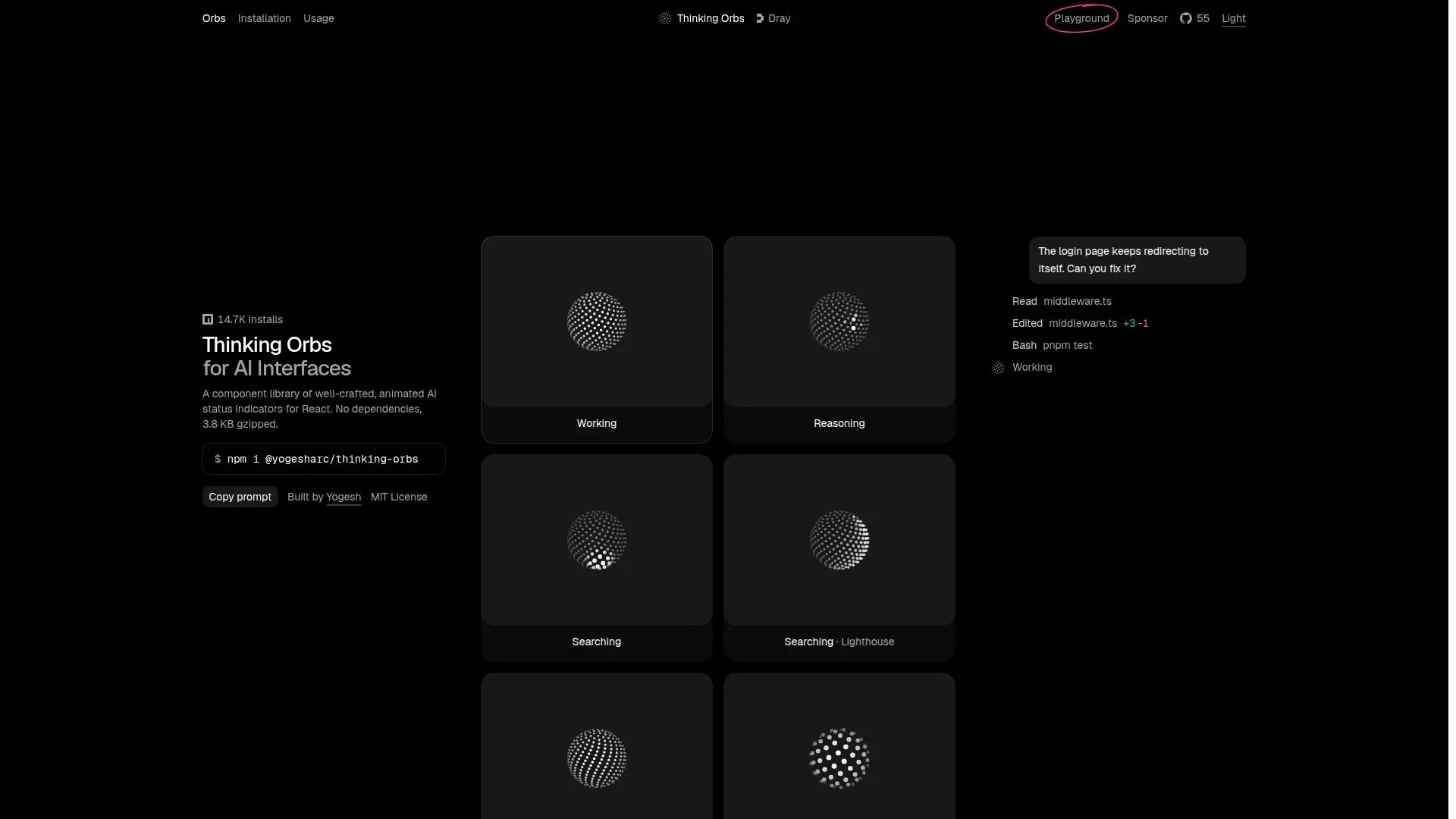Click the Working label under the first orb

597,423
